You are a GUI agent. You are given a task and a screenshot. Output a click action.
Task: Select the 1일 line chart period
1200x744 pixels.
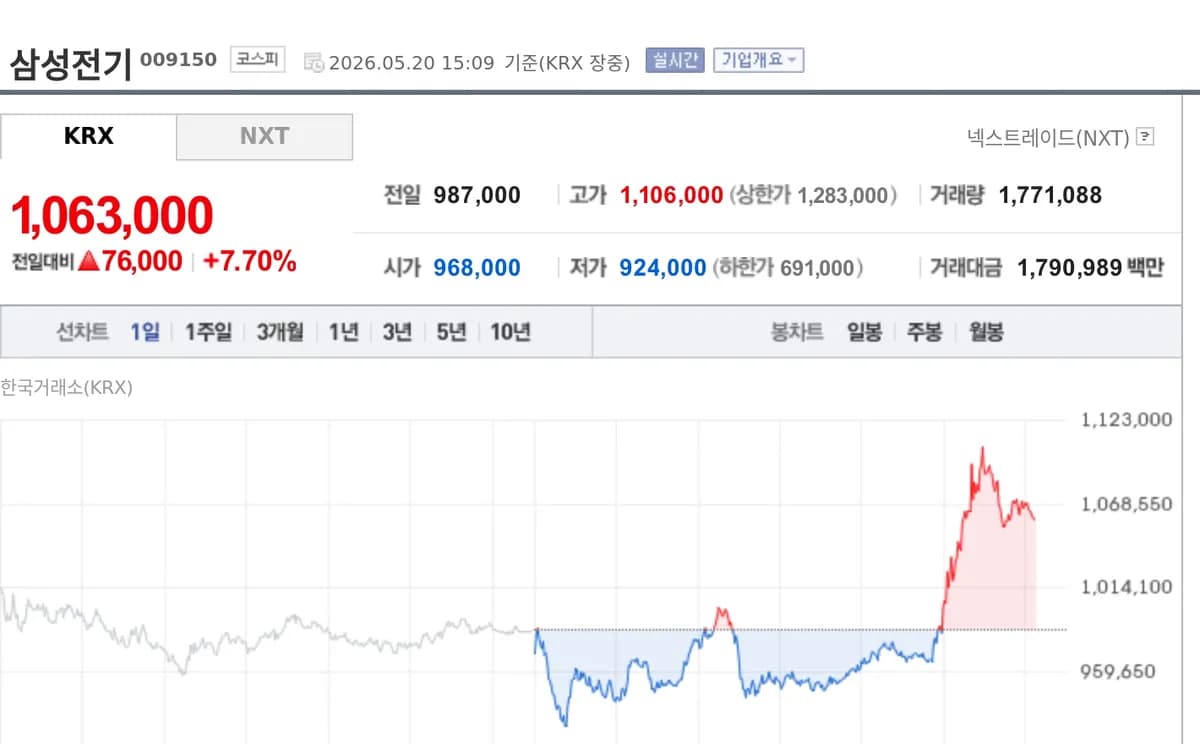(x=145, y=332)
